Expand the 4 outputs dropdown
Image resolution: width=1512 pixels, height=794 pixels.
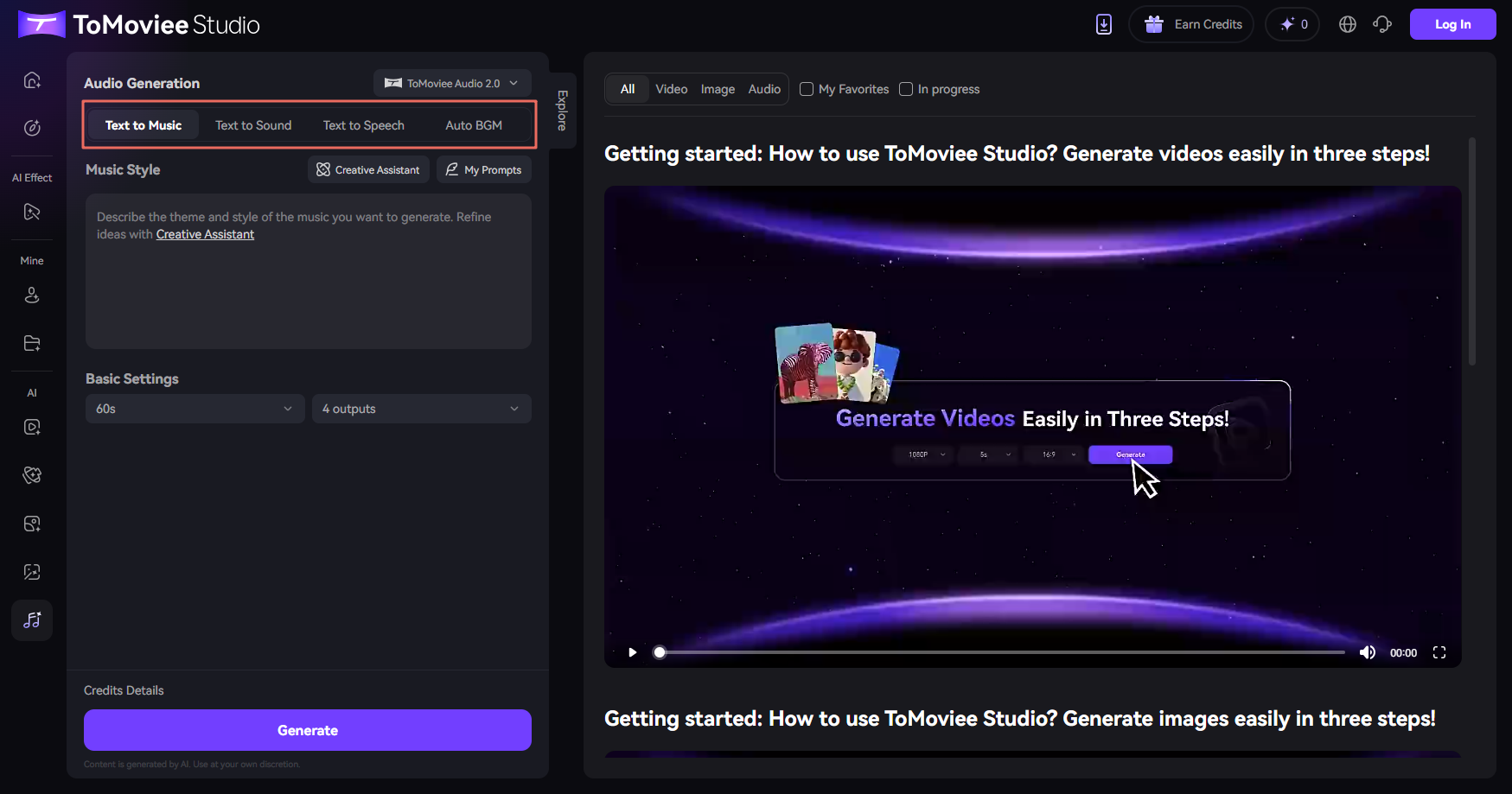coord(421,409)
